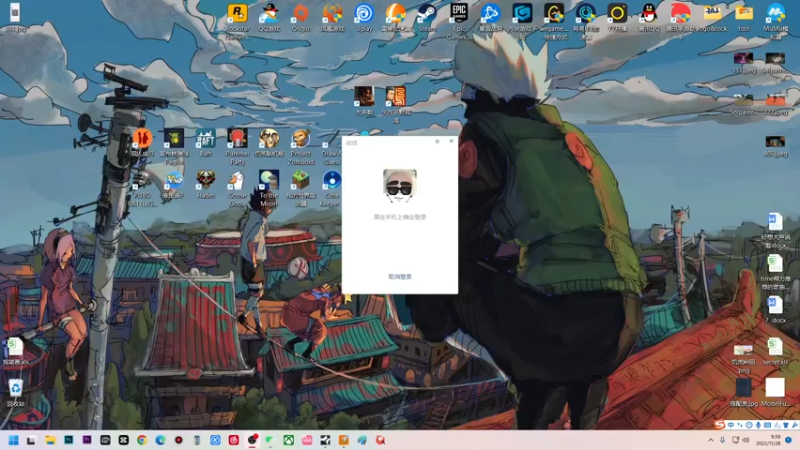The image size is (800, 450).
Task: Open File Explorer from the taskbar
Action: [50, 440]
